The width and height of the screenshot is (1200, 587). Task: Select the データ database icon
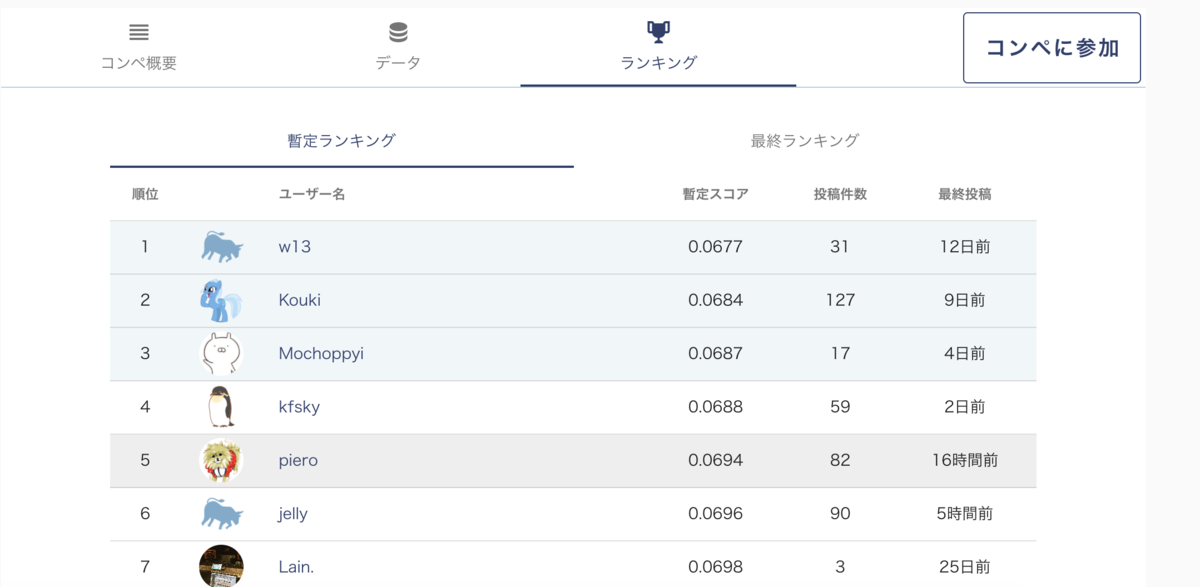(x=398, y=33)
